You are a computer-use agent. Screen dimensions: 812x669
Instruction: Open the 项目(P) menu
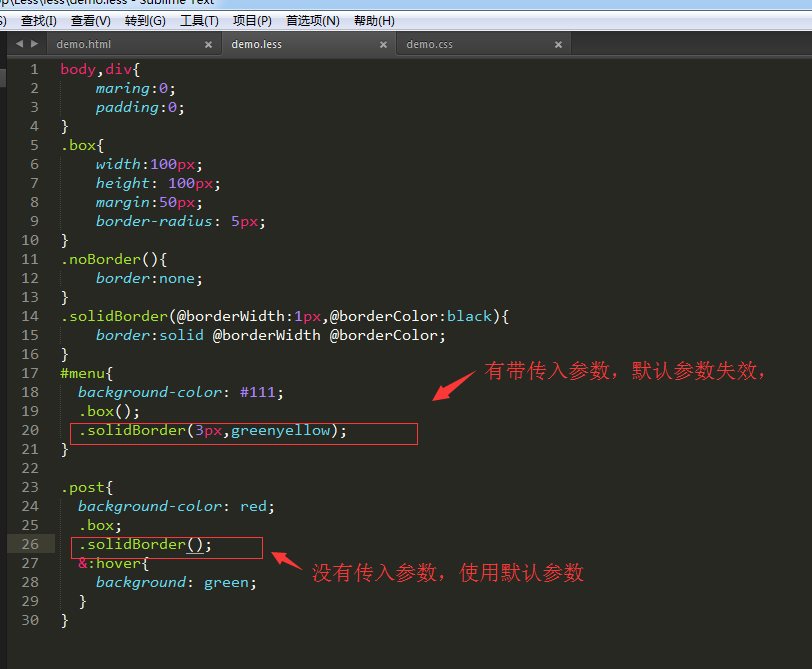pos(252,21)
